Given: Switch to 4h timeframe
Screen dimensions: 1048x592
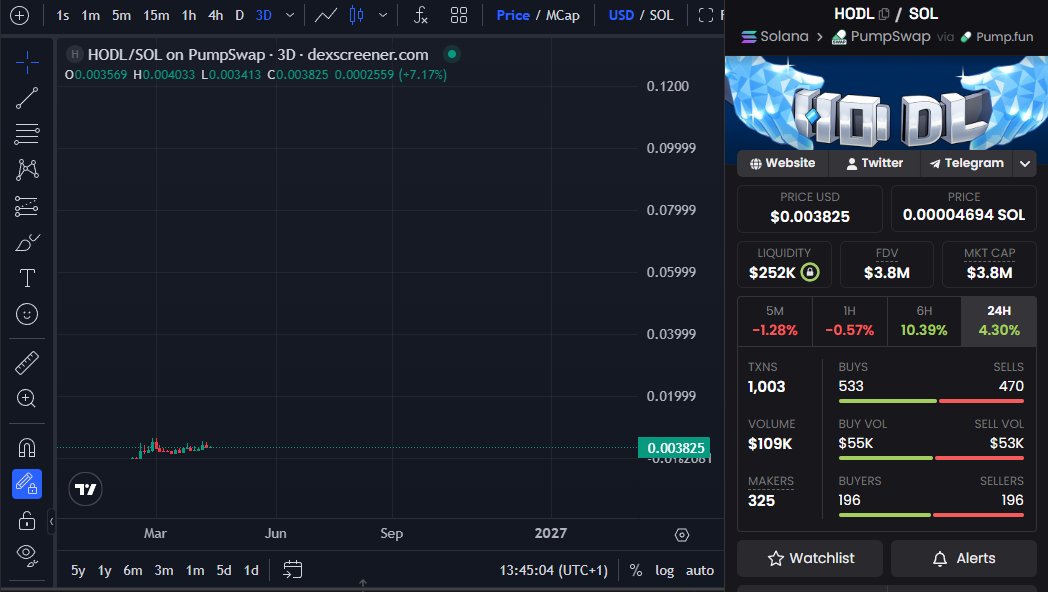Looking at the screenshot, I should click(215, 15).
